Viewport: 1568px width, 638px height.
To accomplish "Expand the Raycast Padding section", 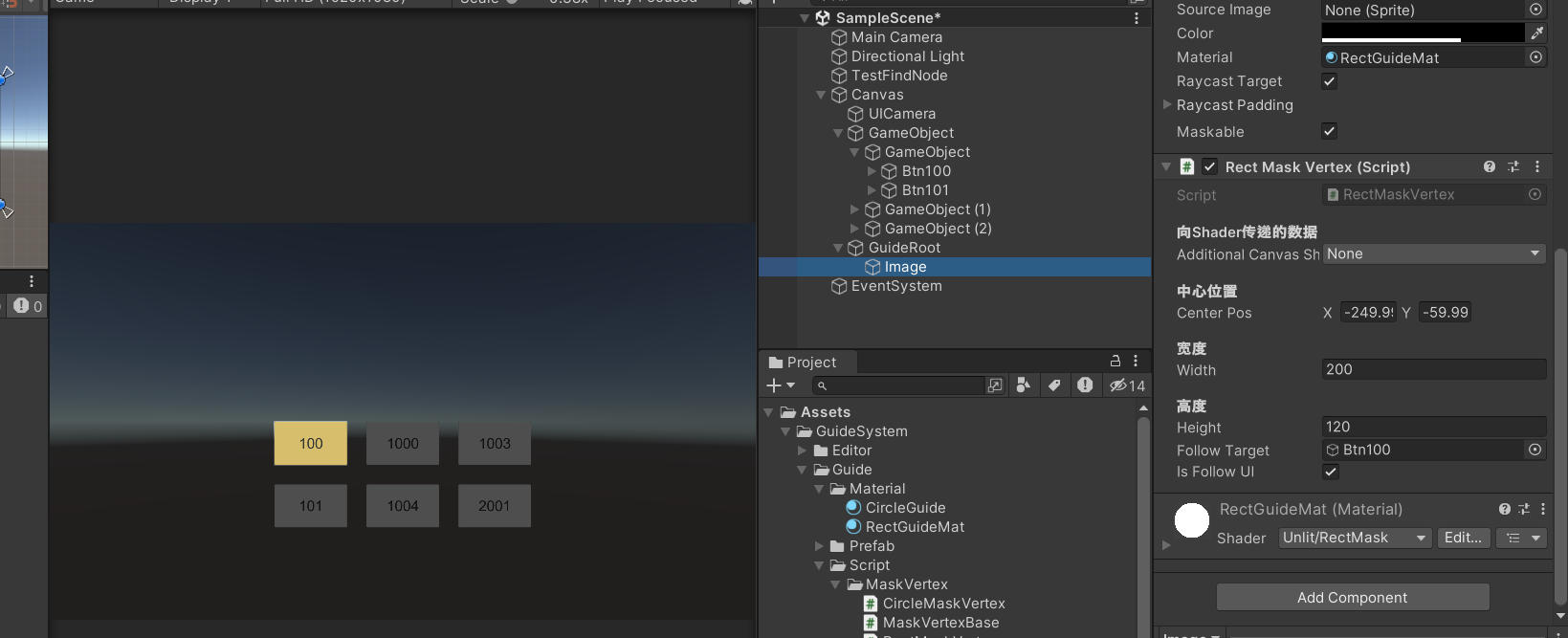I will coord(1166,105).
